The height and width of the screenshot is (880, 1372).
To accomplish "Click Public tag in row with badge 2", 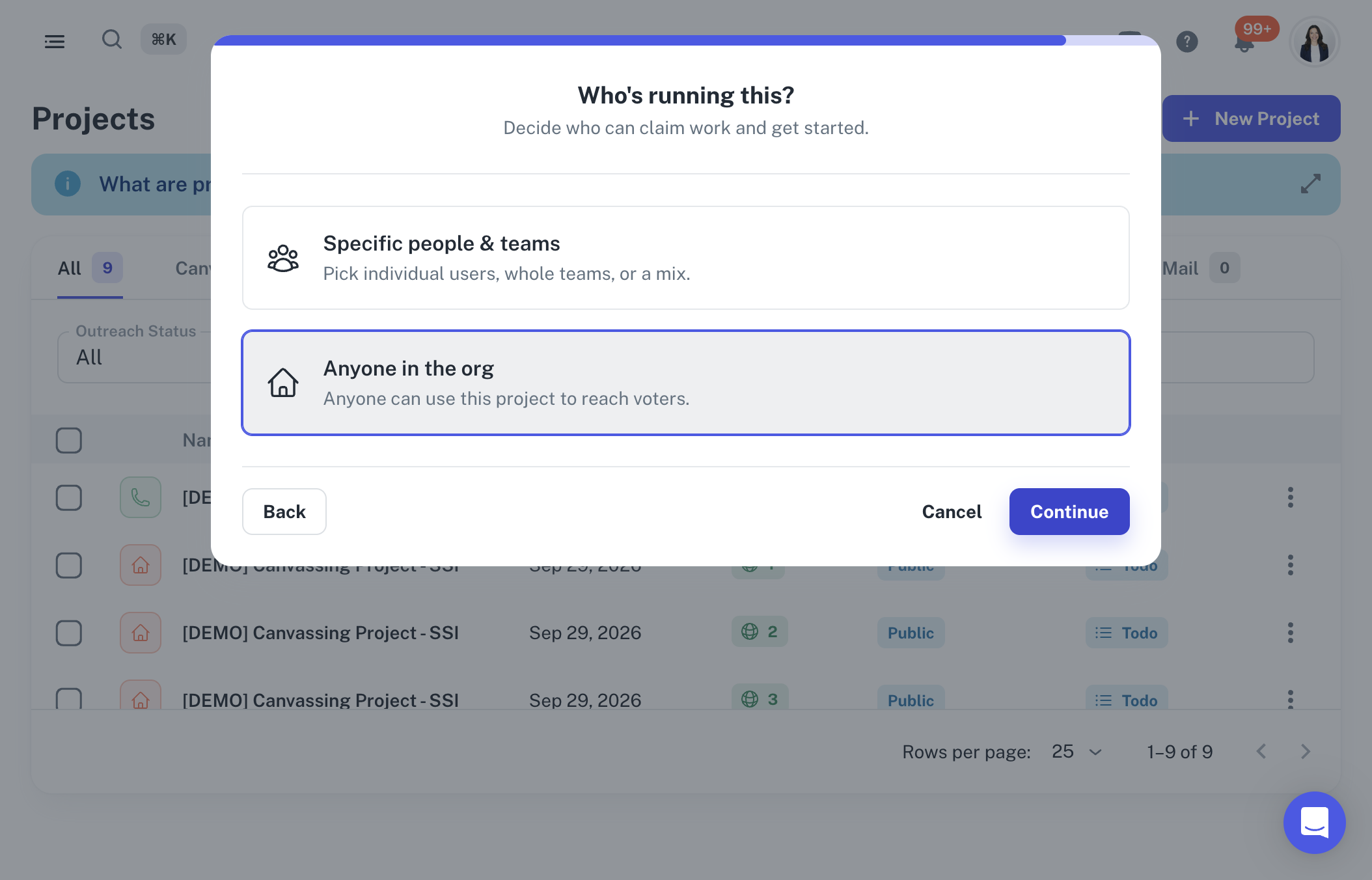I will point(911,633).
